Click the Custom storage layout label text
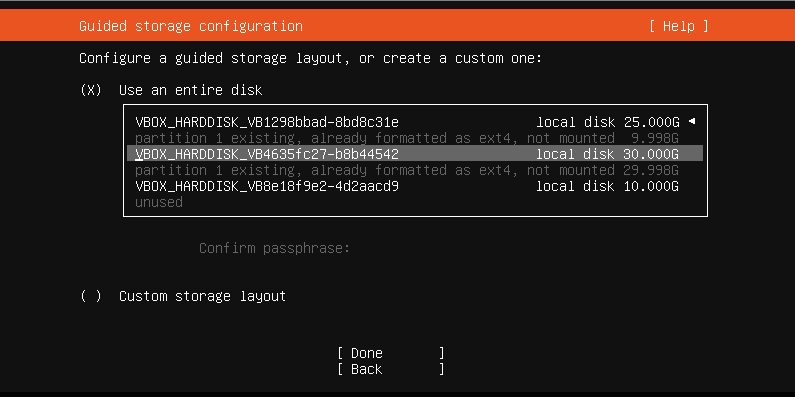 pyautogui.click(x=202, y=296)
